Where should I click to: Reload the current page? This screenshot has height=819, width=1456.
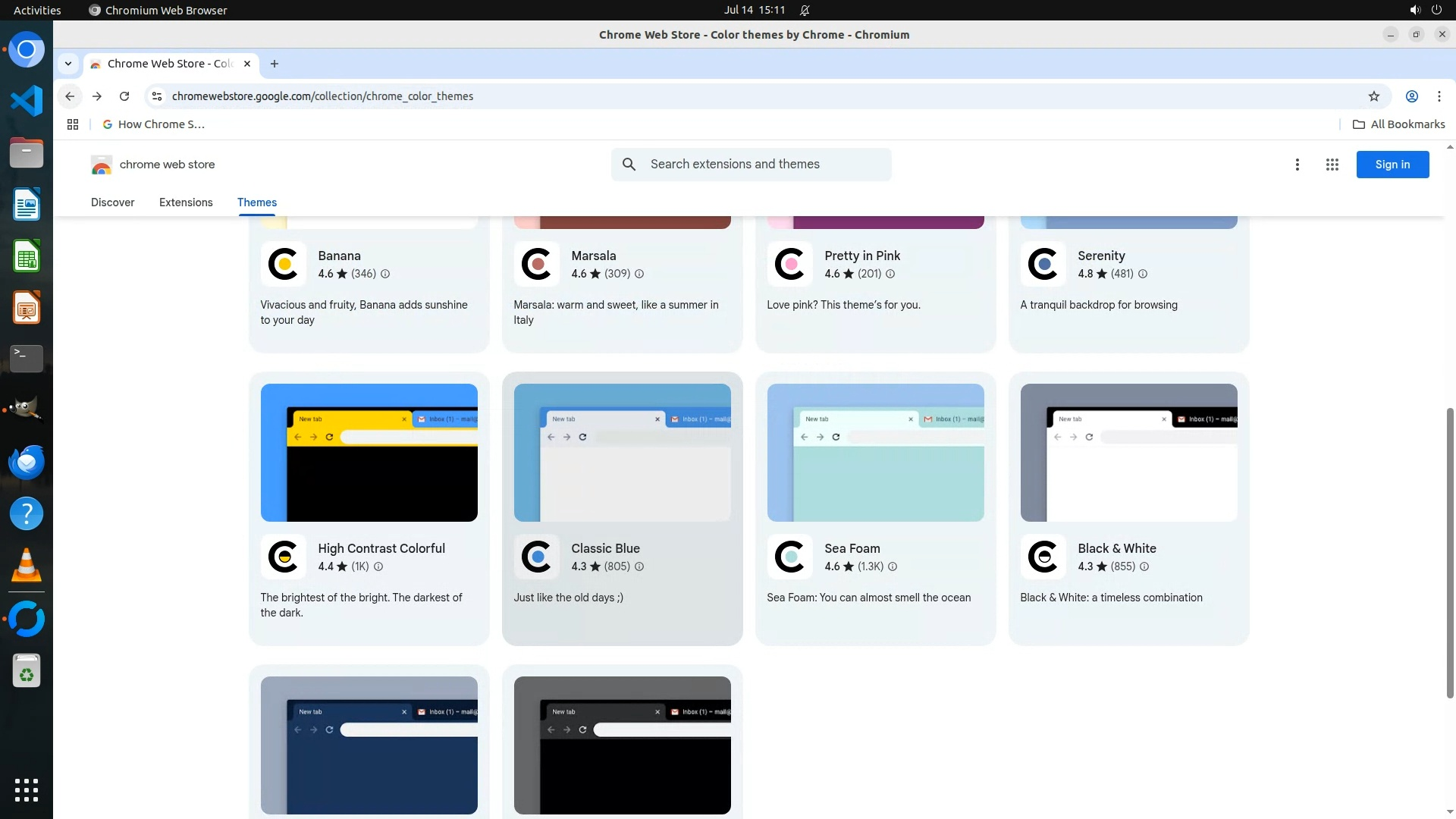(x=124, y=96)
